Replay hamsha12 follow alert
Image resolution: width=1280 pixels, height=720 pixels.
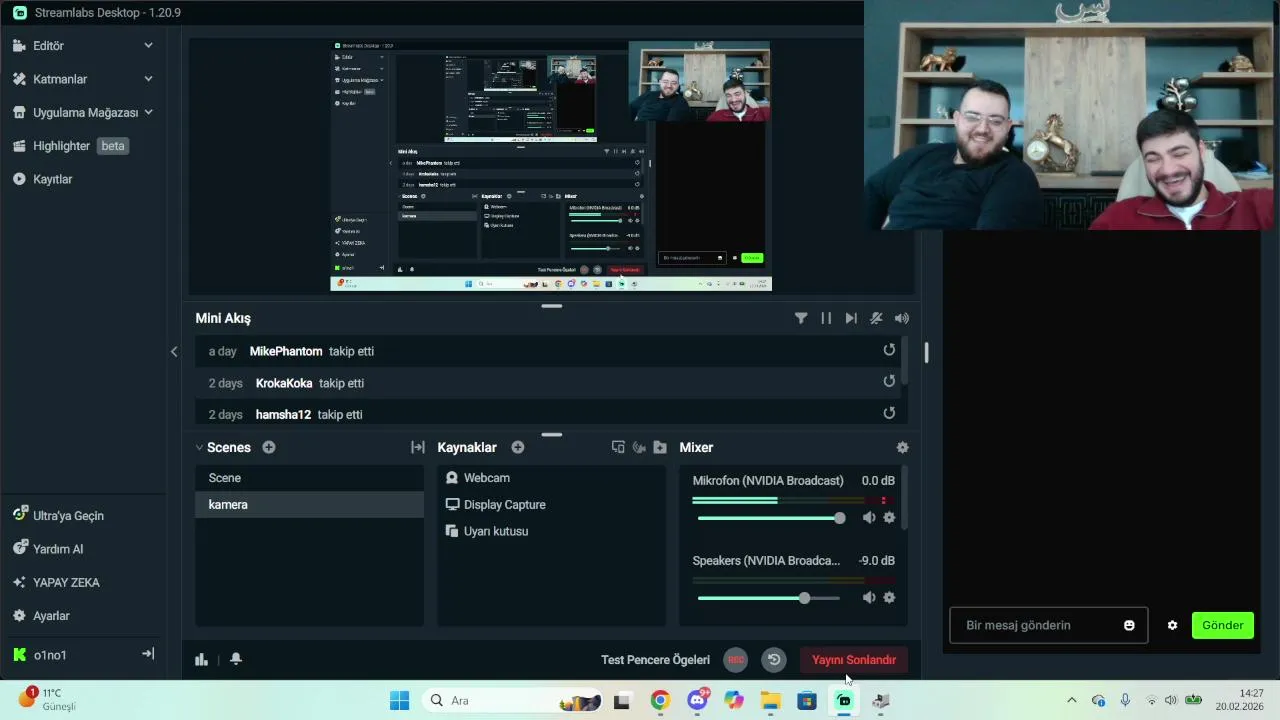[889, 413]
